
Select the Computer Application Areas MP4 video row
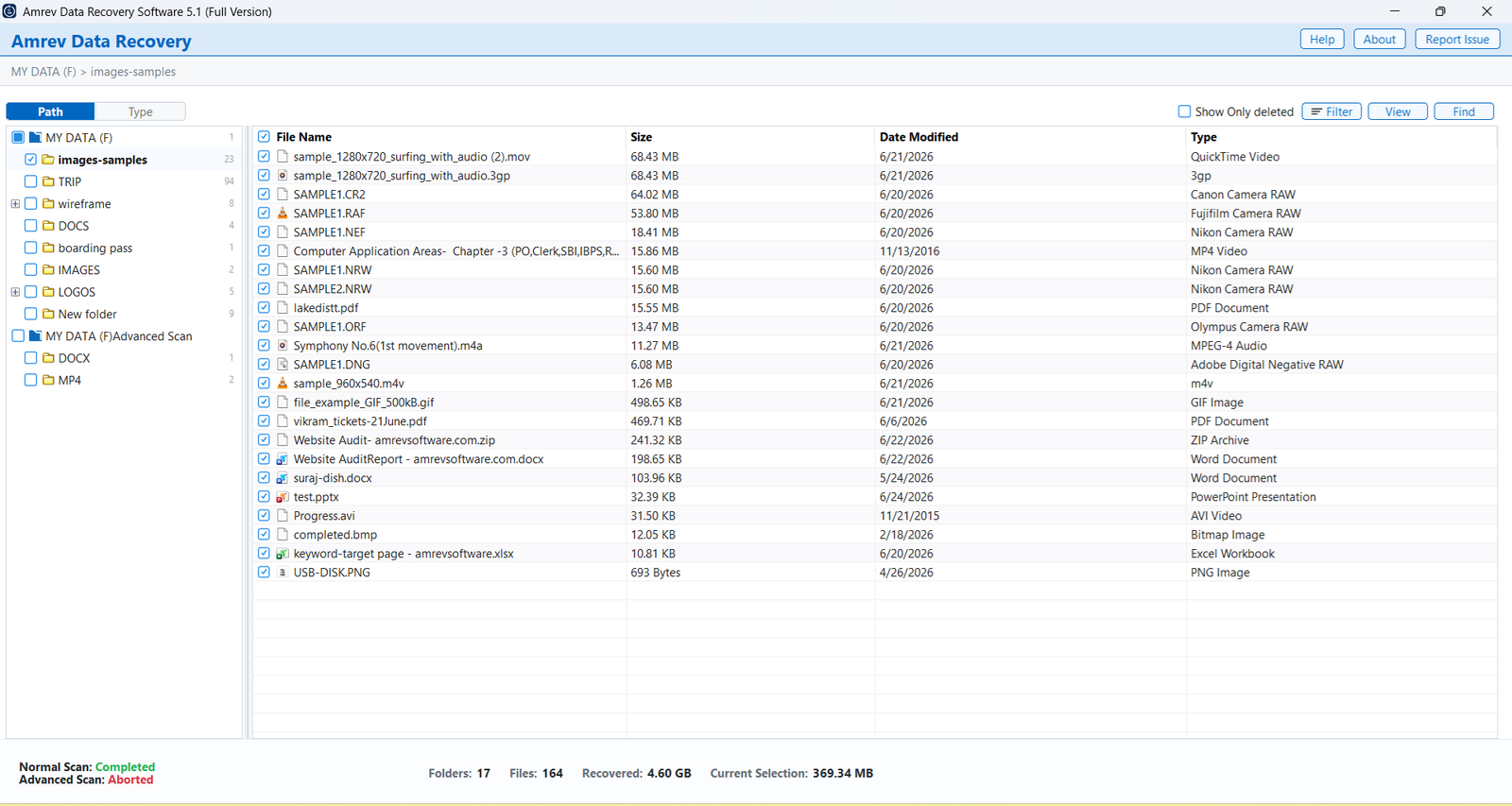(x=874, y=251)
